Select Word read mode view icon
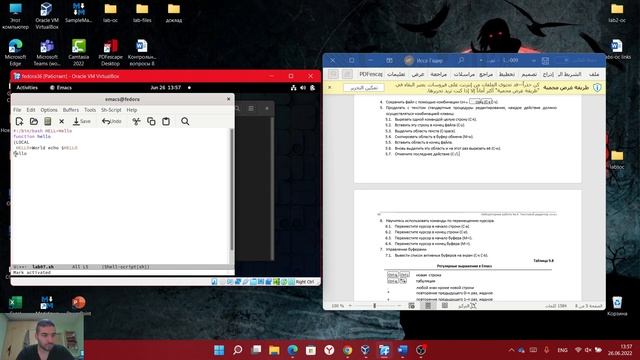Image resolution: width=640 pixels, height=360 pixels. 444,306
